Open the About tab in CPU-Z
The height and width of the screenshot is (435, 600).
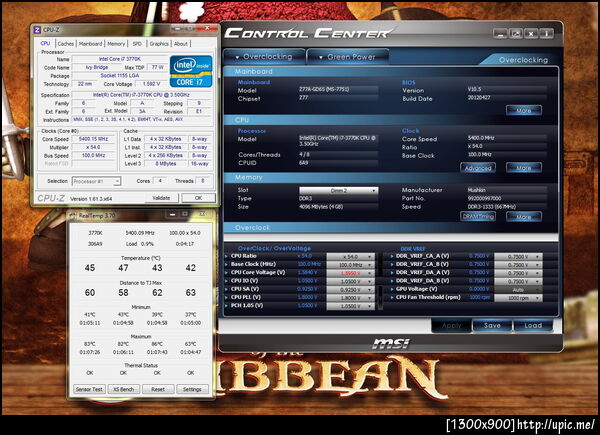pyautogui.click(x=181, y=44)
